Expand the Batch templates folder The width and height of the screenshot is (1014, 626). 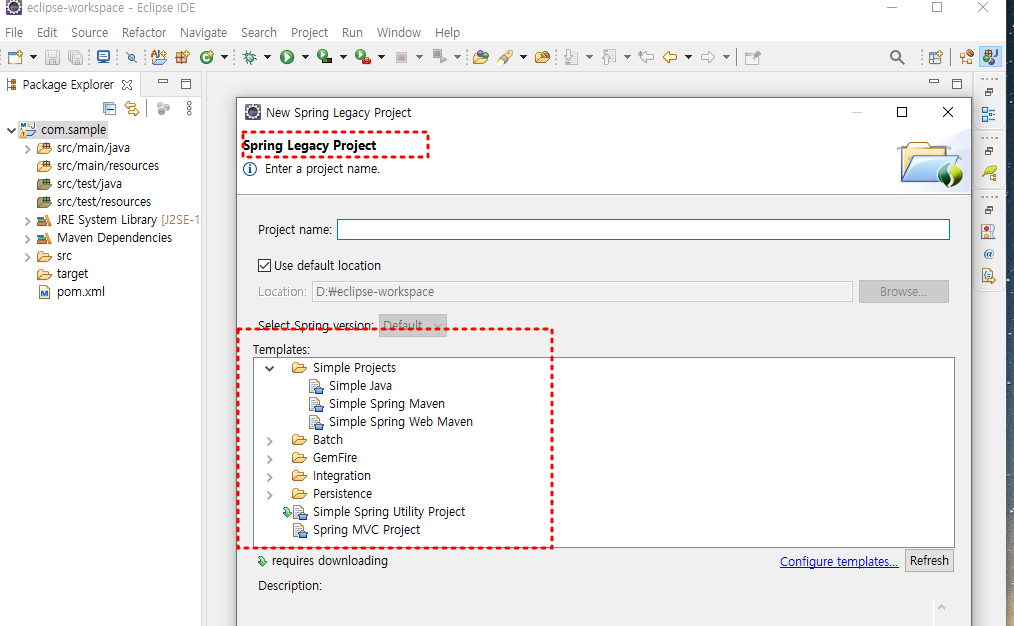(270, 440)
